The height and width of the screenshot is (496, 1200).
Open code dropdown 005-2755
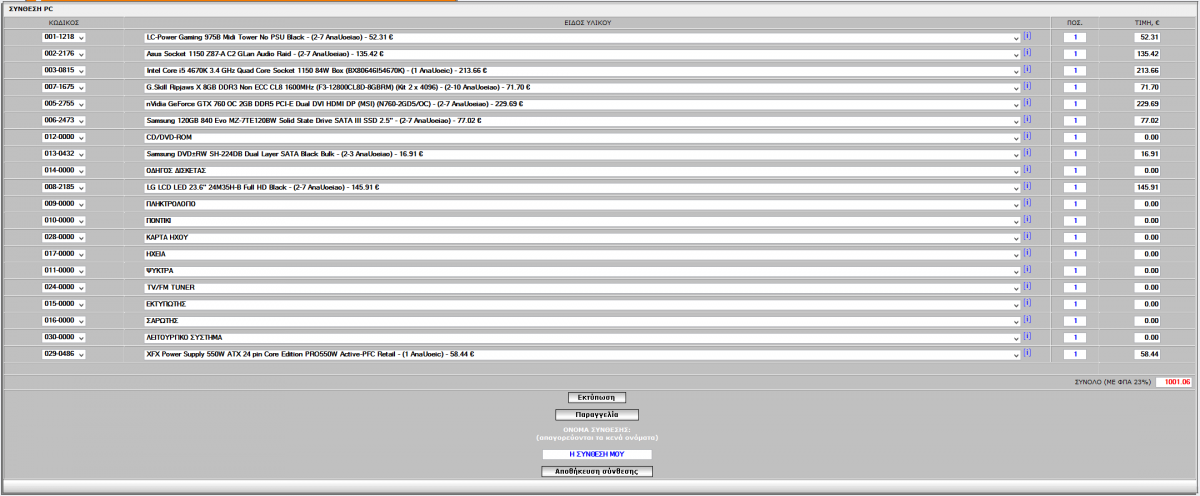point(64,104)
